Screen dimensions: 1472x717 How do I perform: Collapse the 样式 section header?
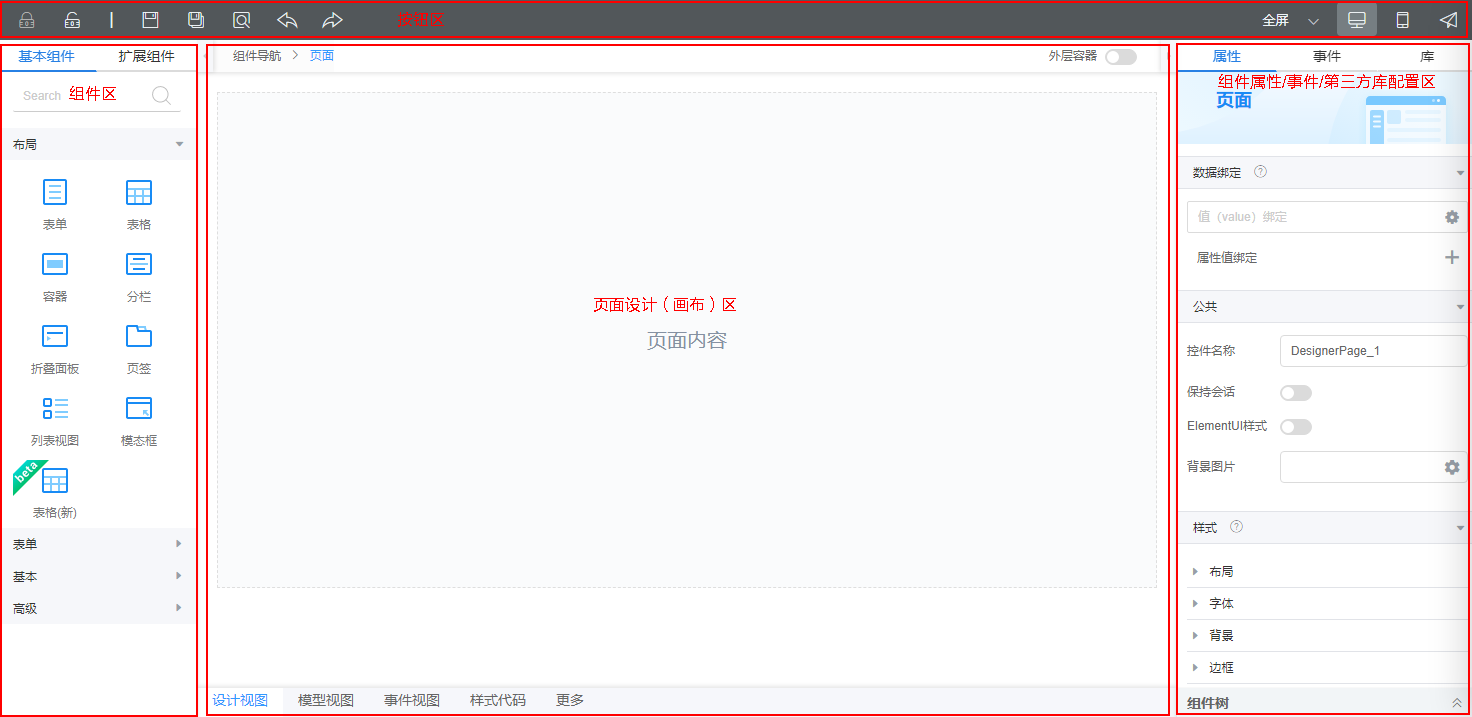(1323, 527)
